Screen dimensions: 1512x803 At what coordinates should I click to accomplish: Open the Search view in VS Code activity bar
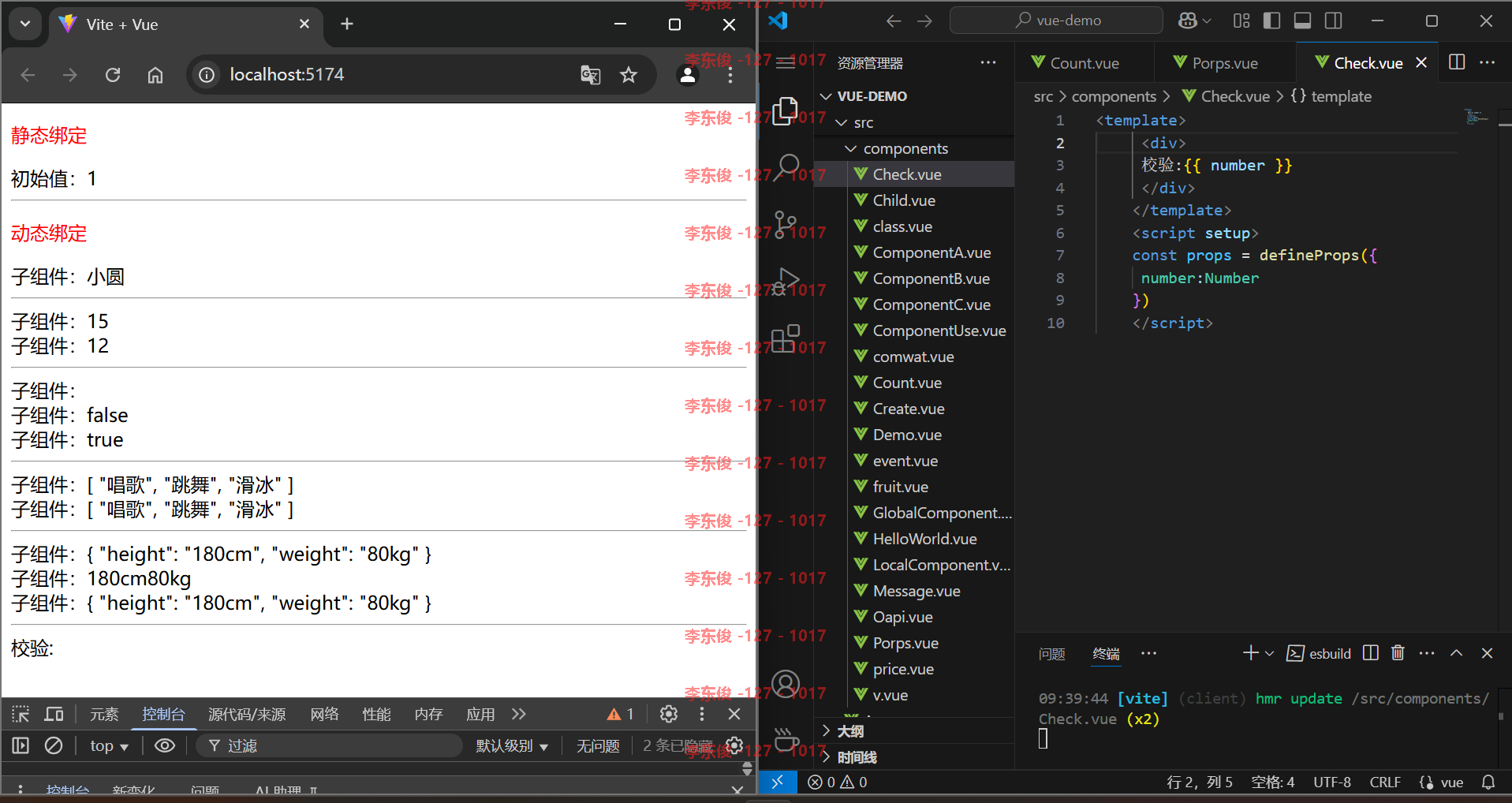tap(786, 168)
